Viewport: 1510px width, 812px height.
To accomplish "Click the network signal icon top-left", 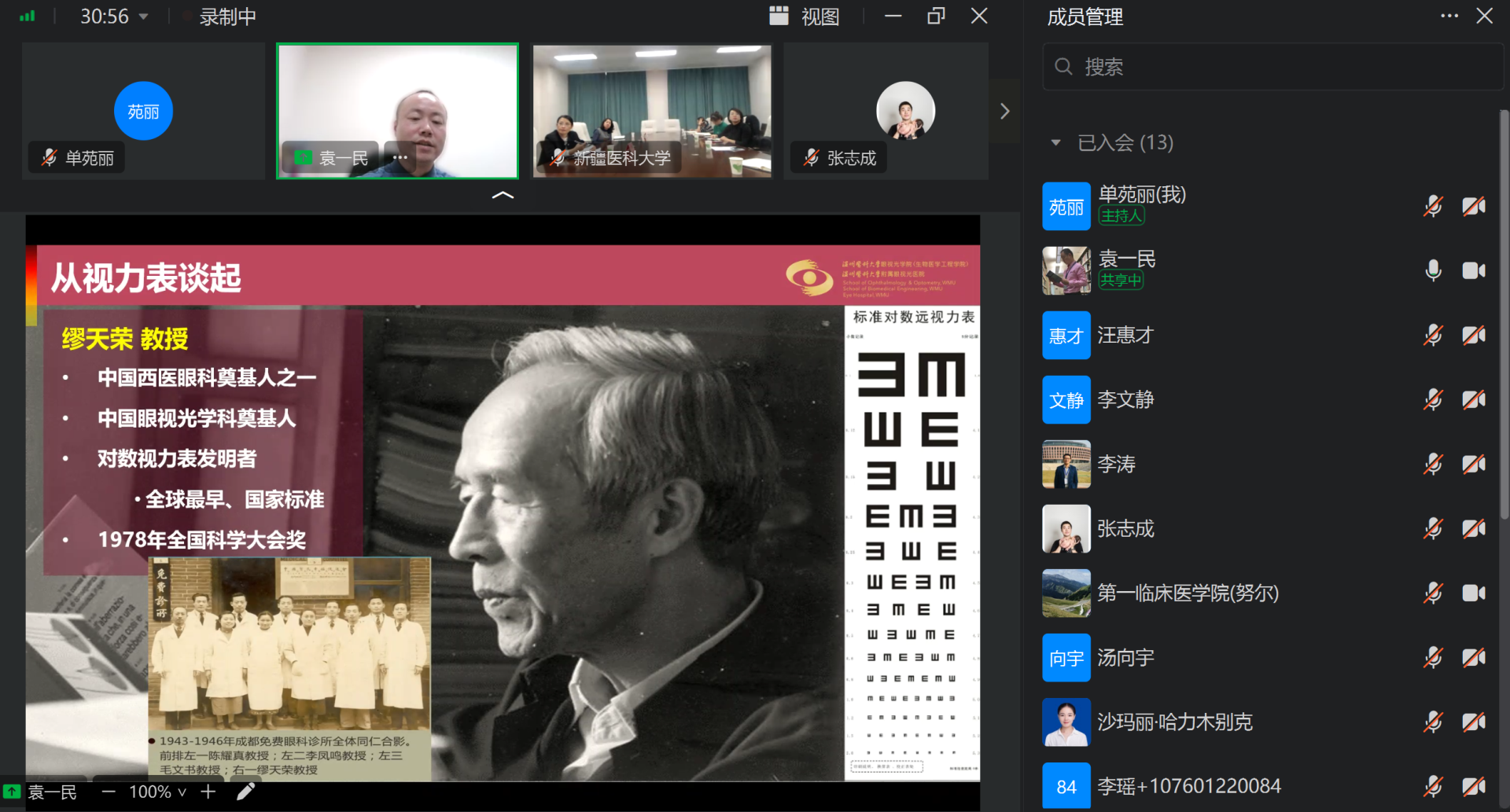I will (x=27, y=16).
